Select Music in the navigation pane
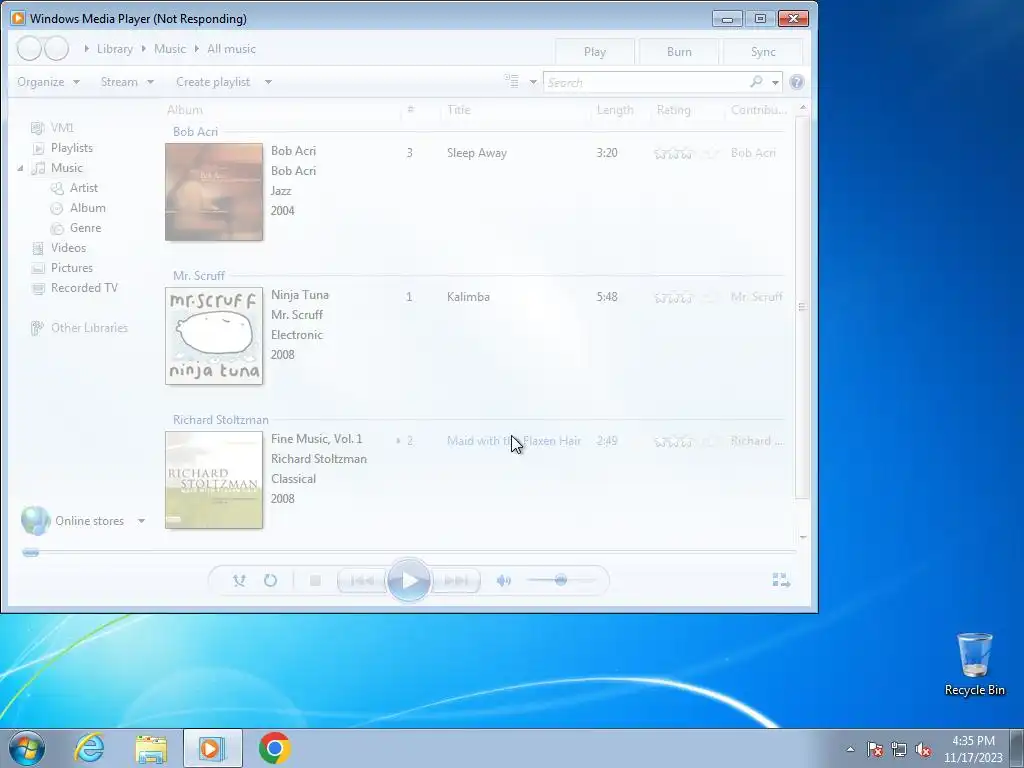 click(67, 168)
